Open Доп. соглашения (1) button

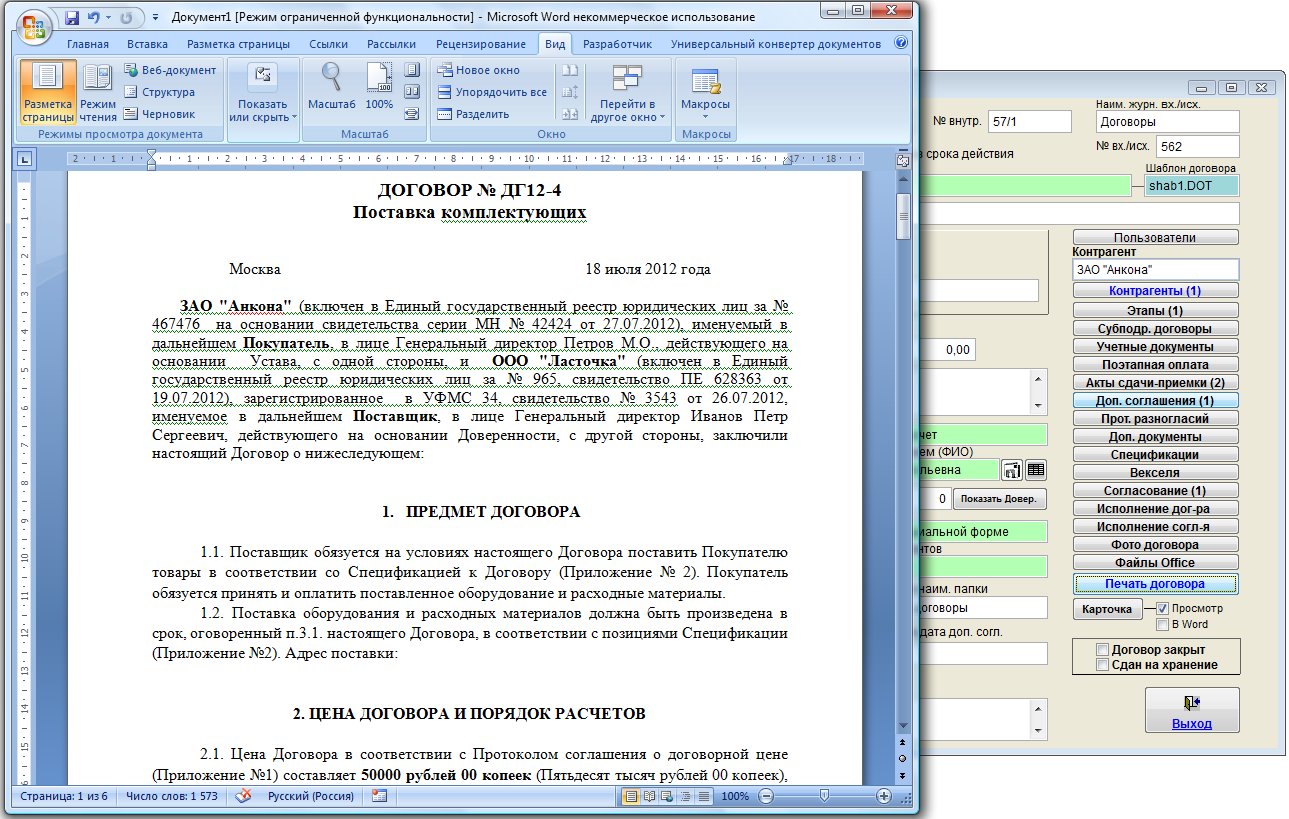pyautogui.click(x=1155, y=400)
